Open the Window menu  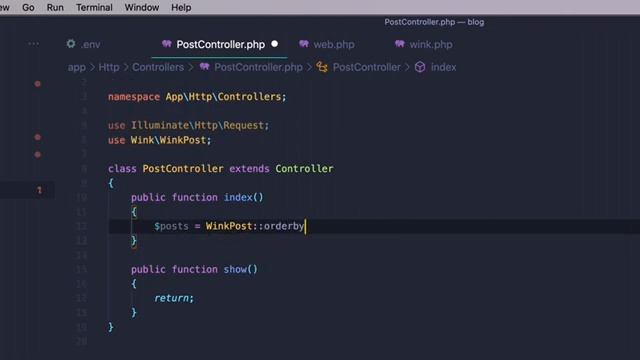(x=142, y=7)
